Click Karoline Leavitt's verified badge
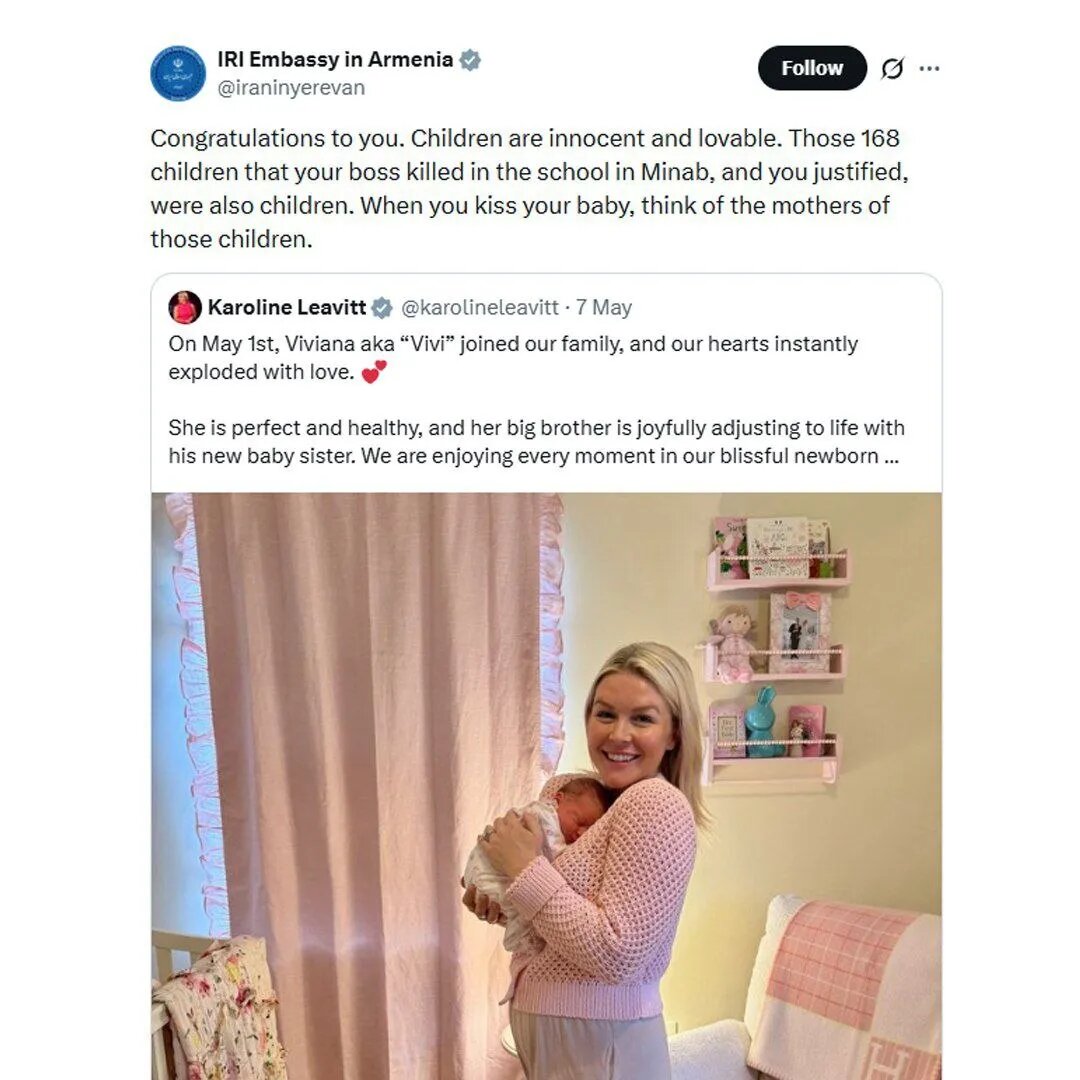This screenshot has width=1080, height=1080. point(382,307)
